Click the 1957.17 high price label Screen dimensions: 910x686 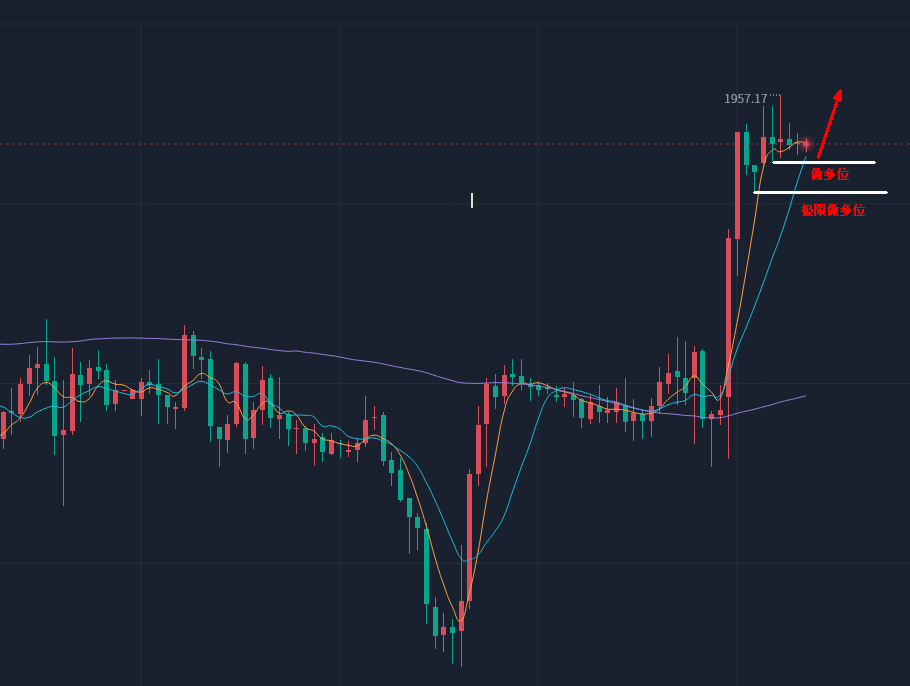[745, 99]
